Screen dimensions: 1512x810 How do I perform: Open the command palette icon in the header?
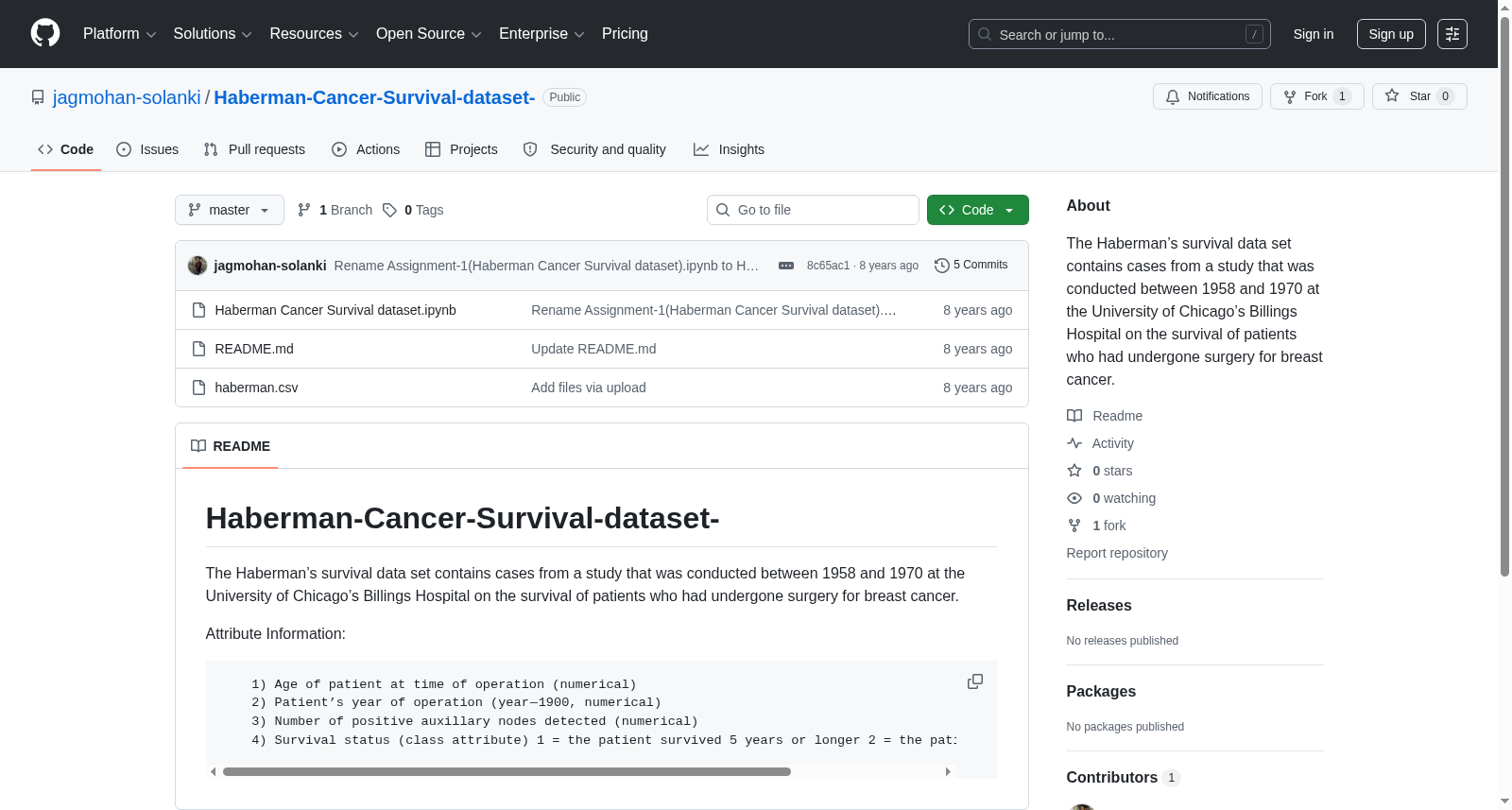1452,34
